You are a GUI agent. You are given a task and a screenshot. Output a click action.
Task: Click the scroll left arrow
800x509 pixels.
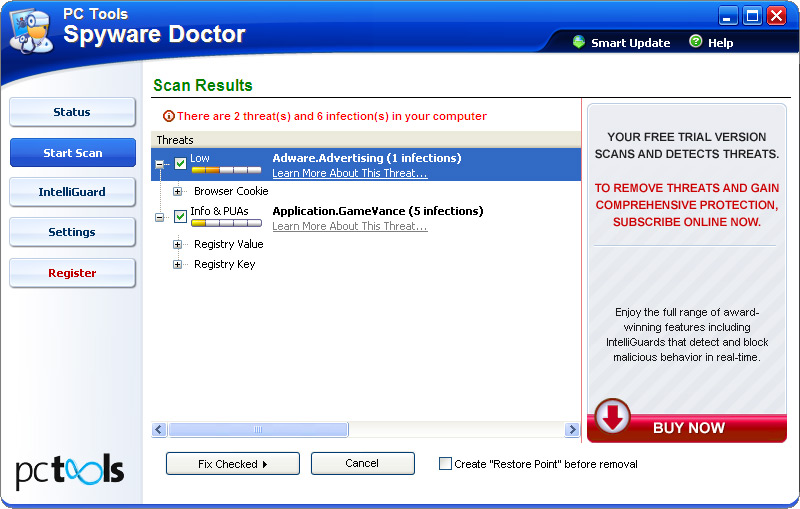159,429
